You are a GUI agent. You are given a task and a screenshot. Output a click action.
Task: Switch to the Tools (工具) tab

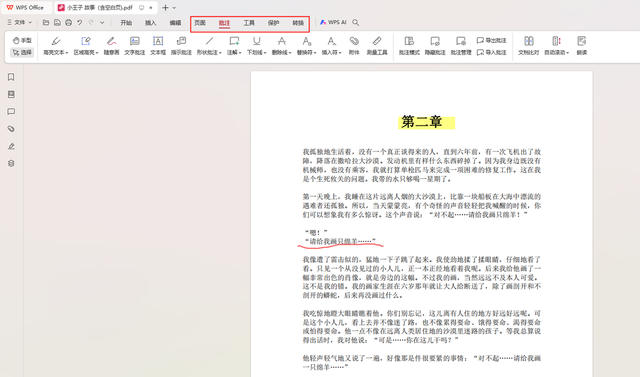pyautogui.click(x=249, y=23)
